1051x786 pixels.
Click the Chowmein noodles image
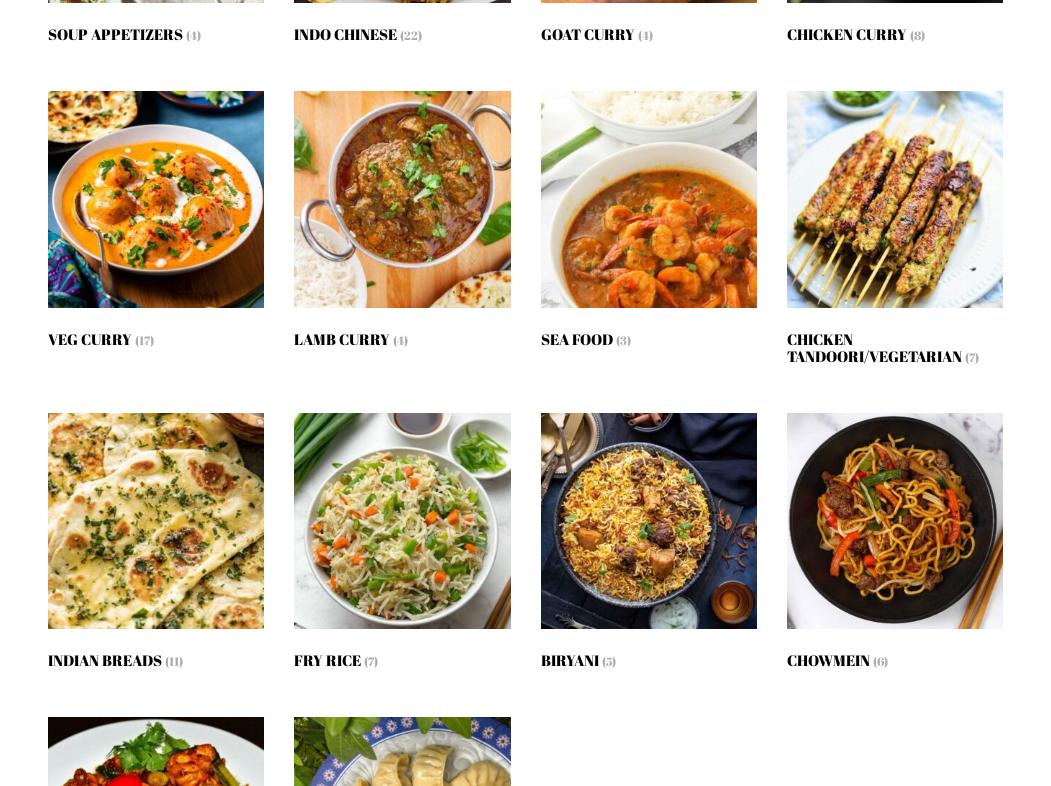pyautogui.click(x=895, y=521)
